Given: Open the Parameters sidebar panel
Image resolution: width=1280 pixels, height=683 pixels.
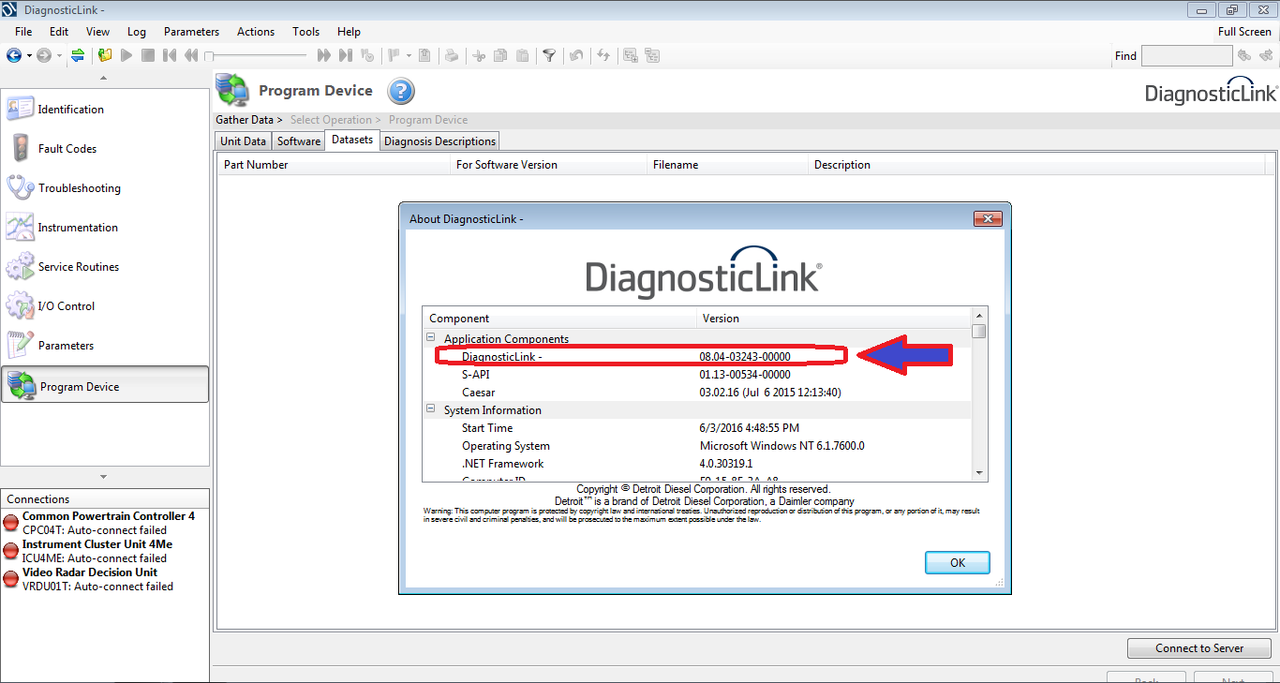Looking at the screenshot, I should (x=105, y=346).
